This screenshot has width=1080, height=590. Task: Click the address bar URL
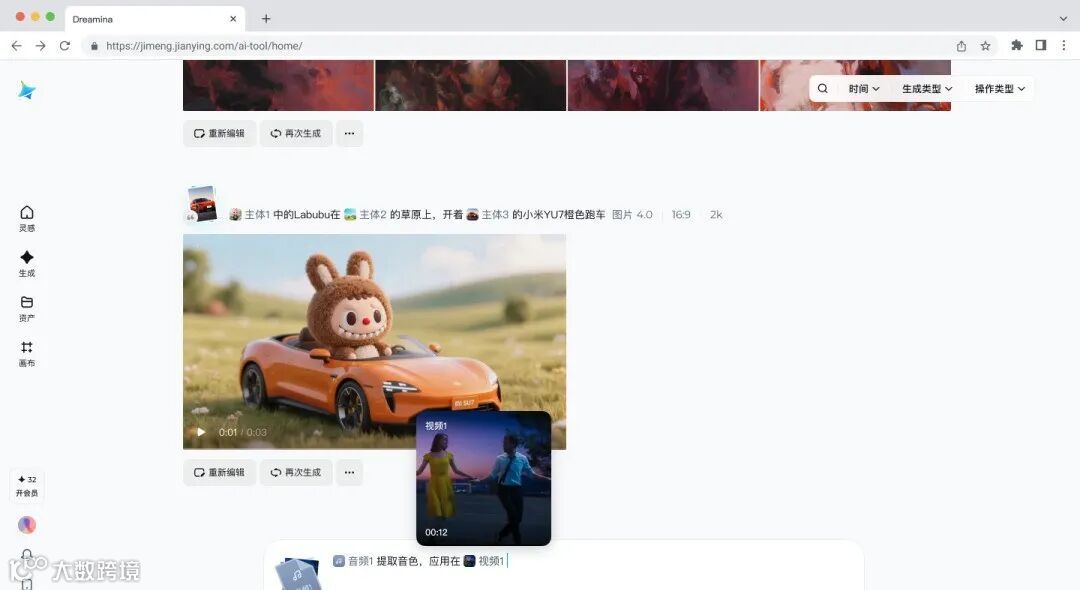204,45
